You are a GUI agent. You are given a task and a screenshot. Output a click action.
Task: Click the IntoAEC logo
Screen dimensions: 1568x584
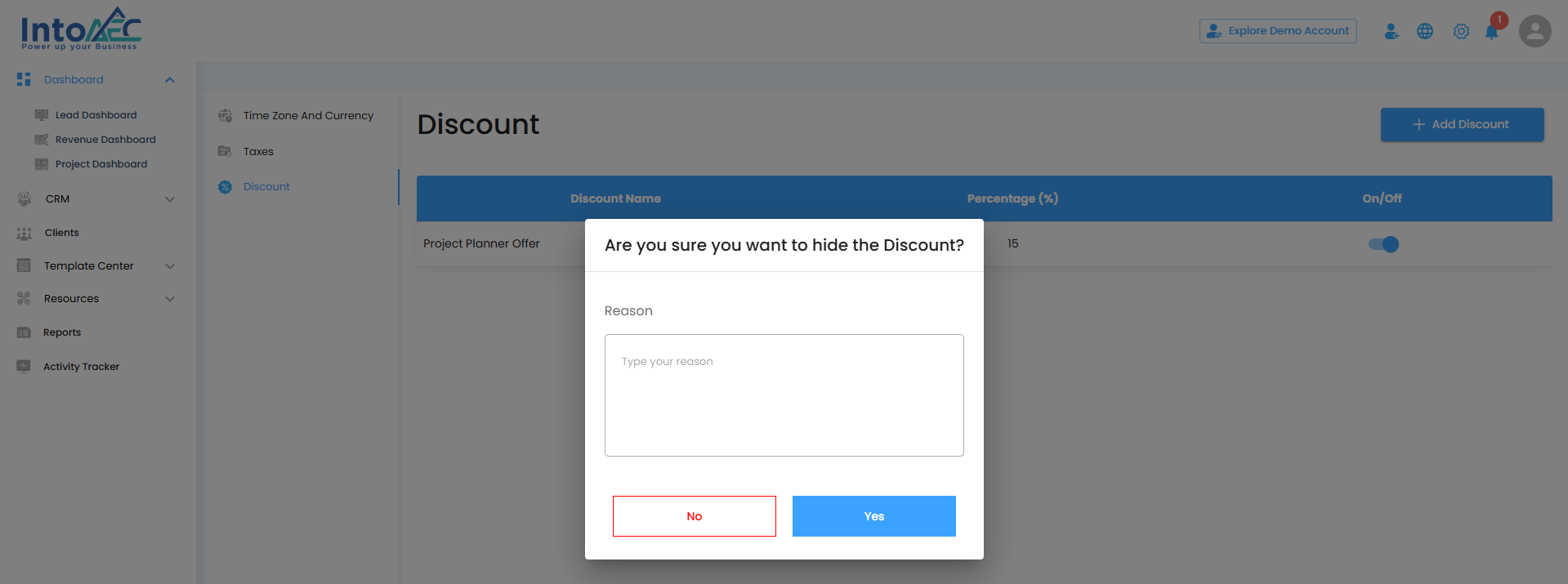coord(81,29)
